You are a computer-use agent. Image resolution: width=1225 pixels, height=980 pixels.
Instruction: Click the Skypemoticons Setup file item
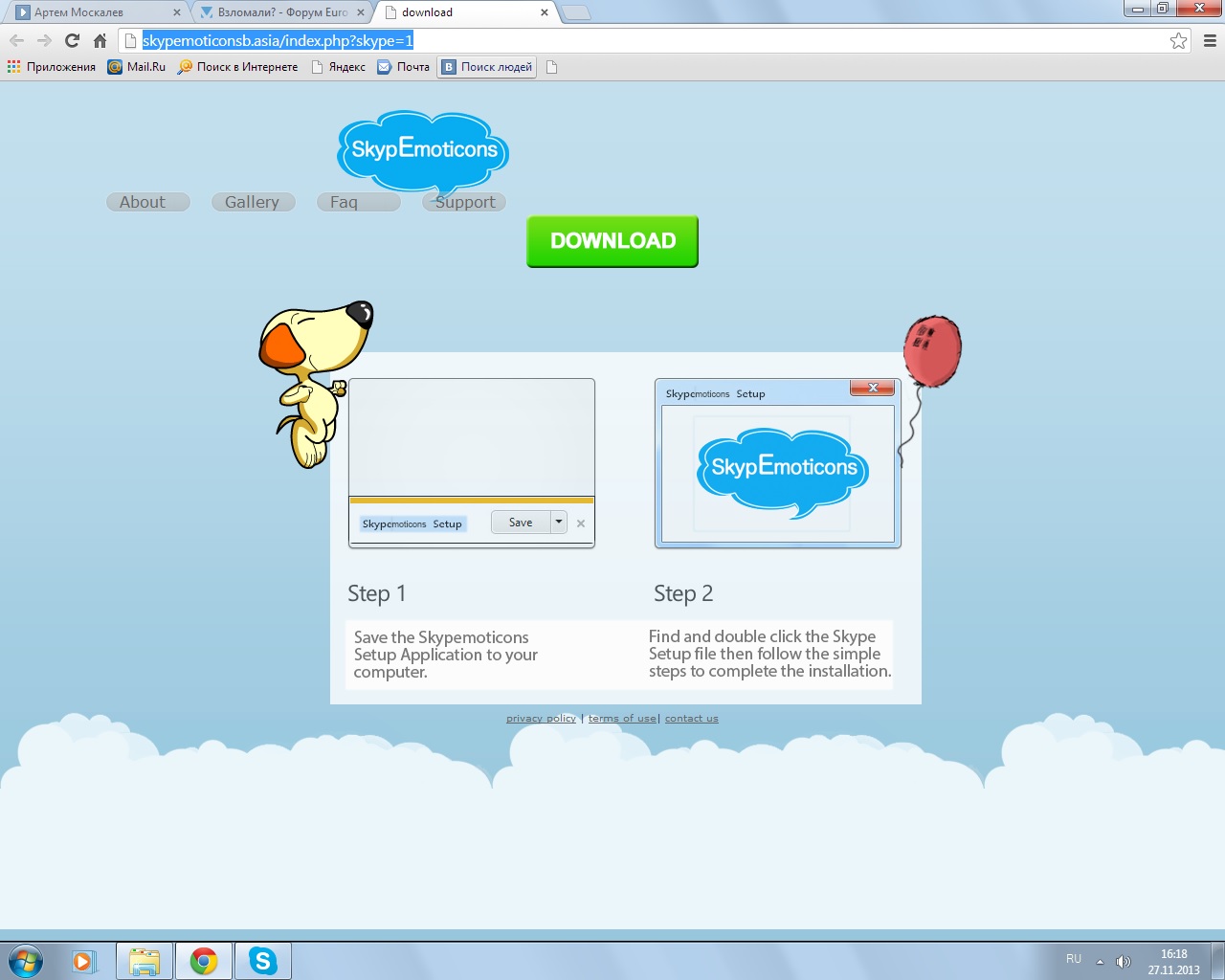click(x=412, y=523)
